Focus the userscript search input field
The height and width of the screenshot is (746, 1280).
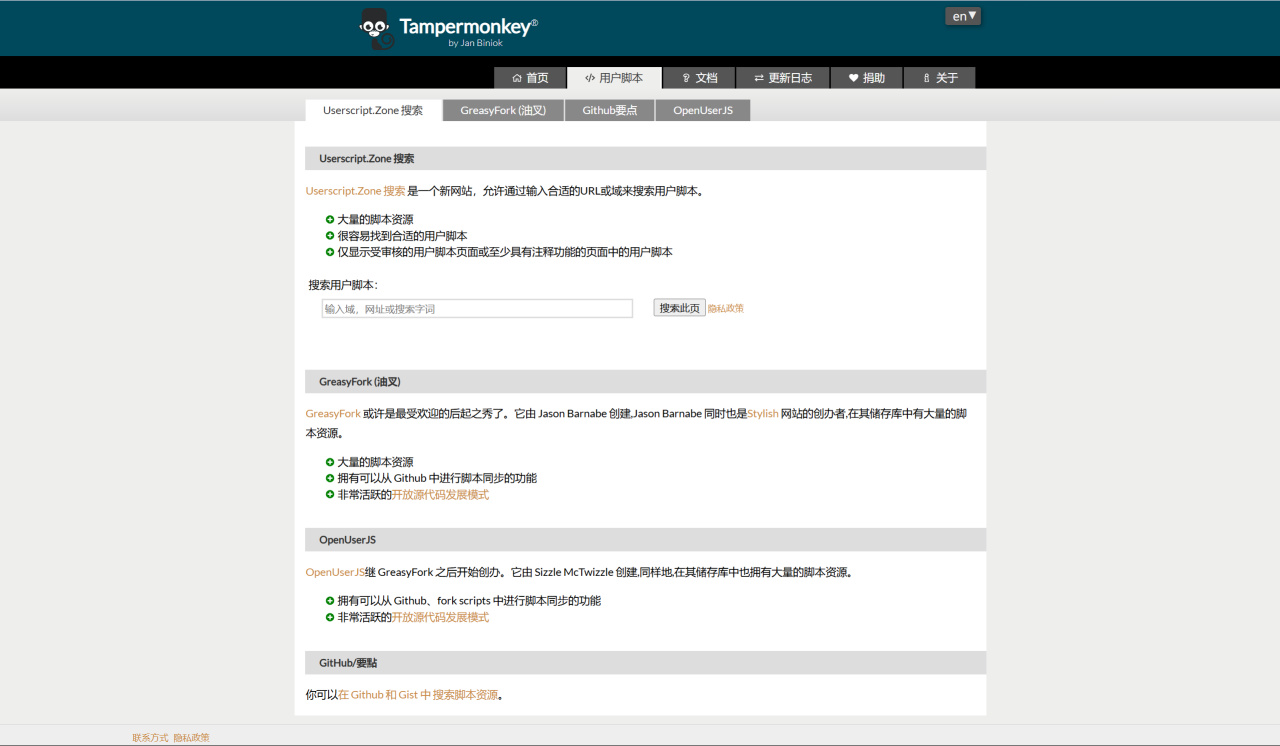477,309
